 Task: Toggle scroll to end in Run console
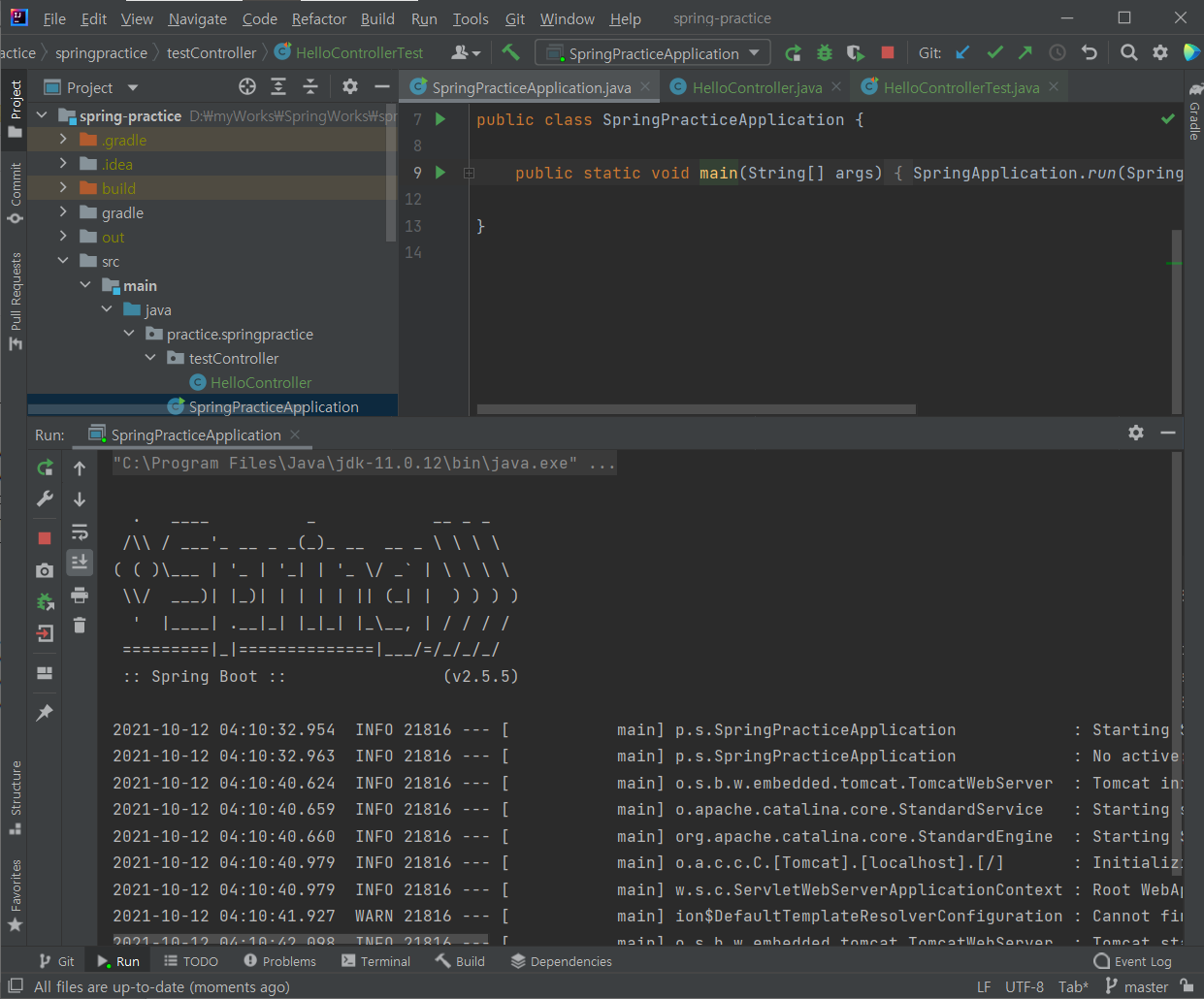click(x=80, y=562)
